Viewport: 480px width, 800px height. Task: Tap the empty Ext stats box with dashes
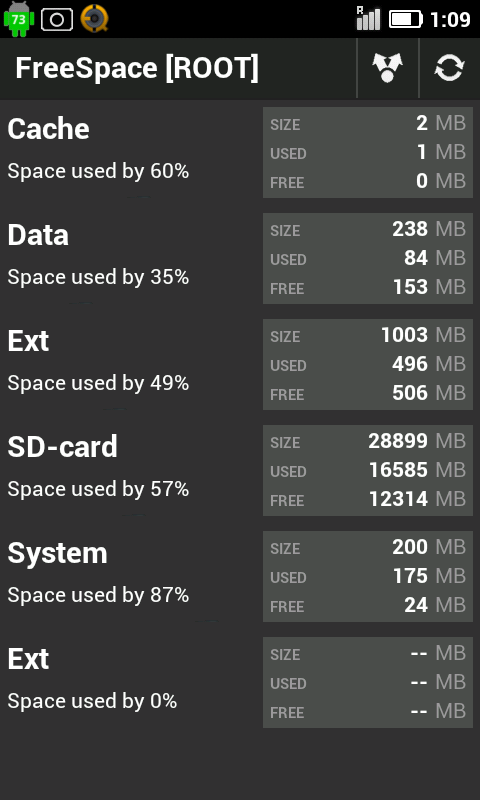pyautogui.click(x=368, y=683)
